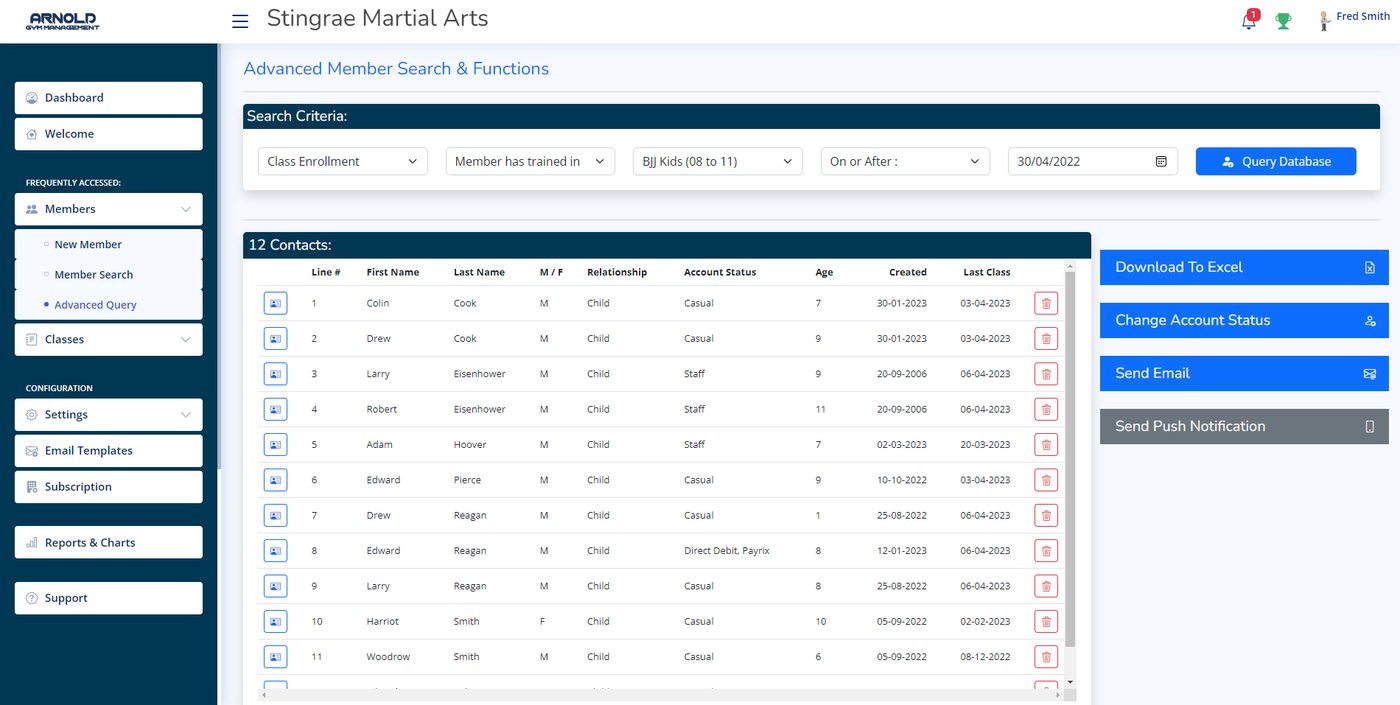
Task: Click the Last Name column header
Action: click(479, 272)
